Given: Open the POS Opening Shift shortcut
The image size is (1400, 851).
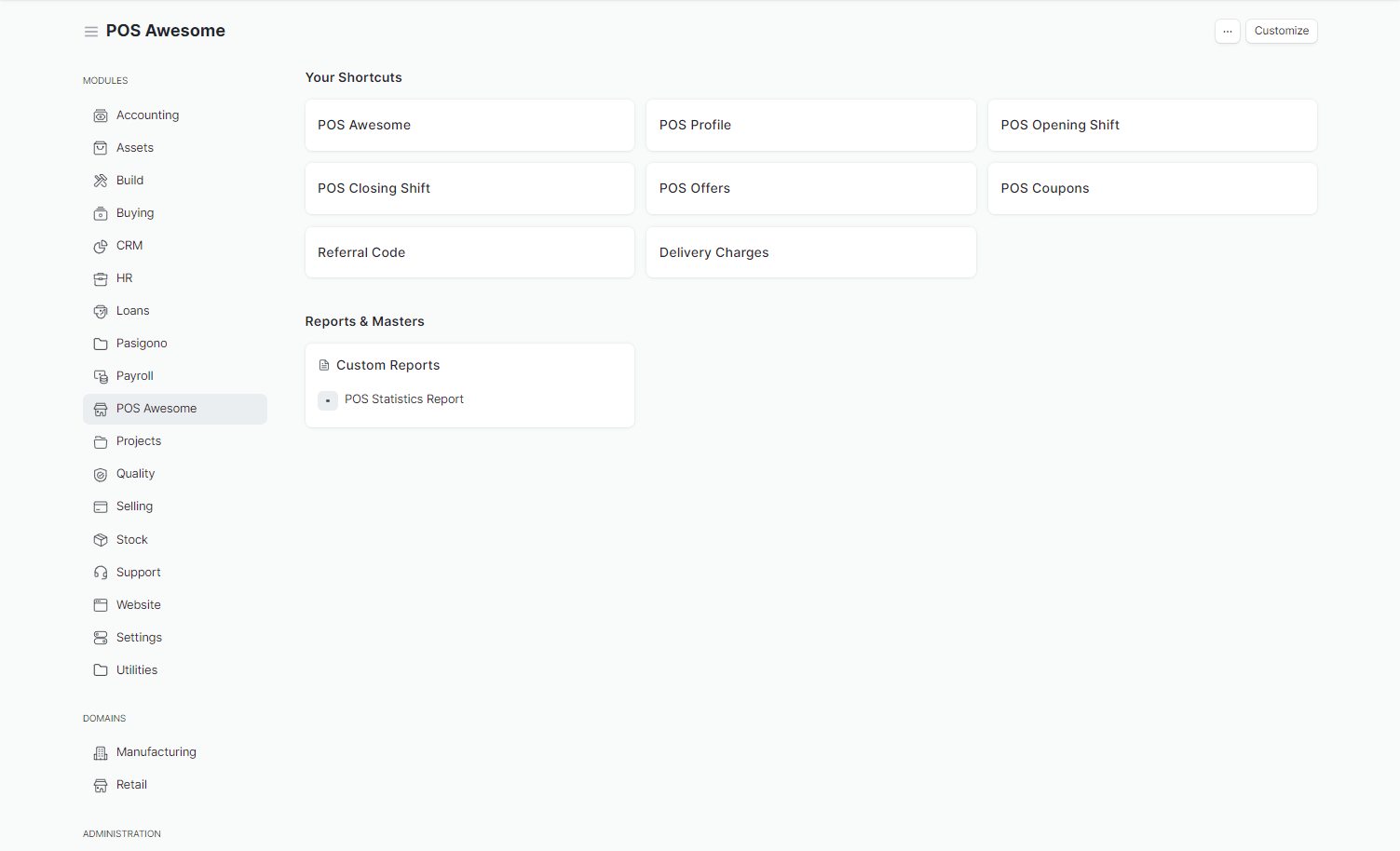Looking at the screenshot, I should click(1151, 125).
